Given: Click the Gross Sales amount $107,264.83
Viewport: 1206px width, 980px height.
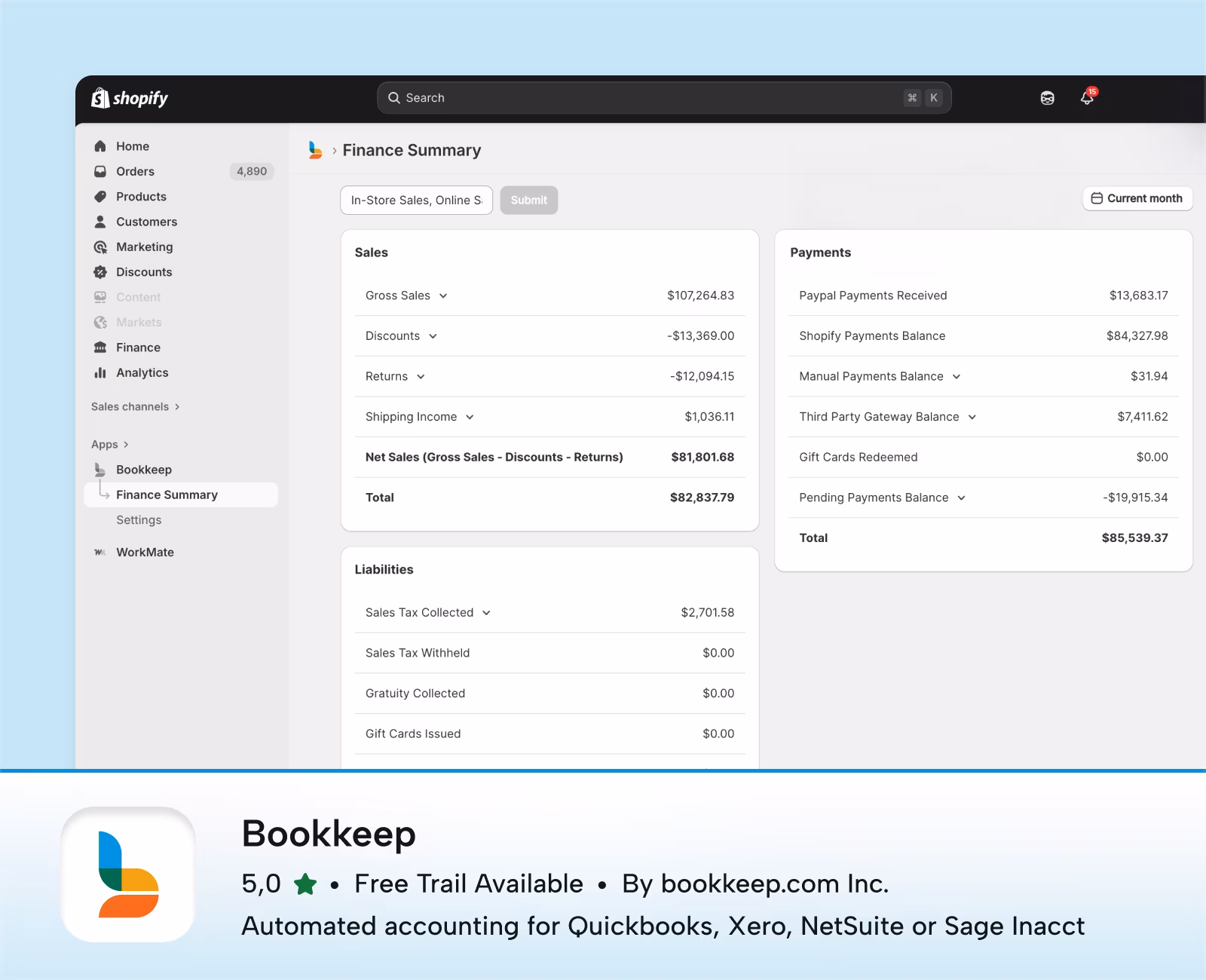Looking at the screenshot, I should click(700, 296).
